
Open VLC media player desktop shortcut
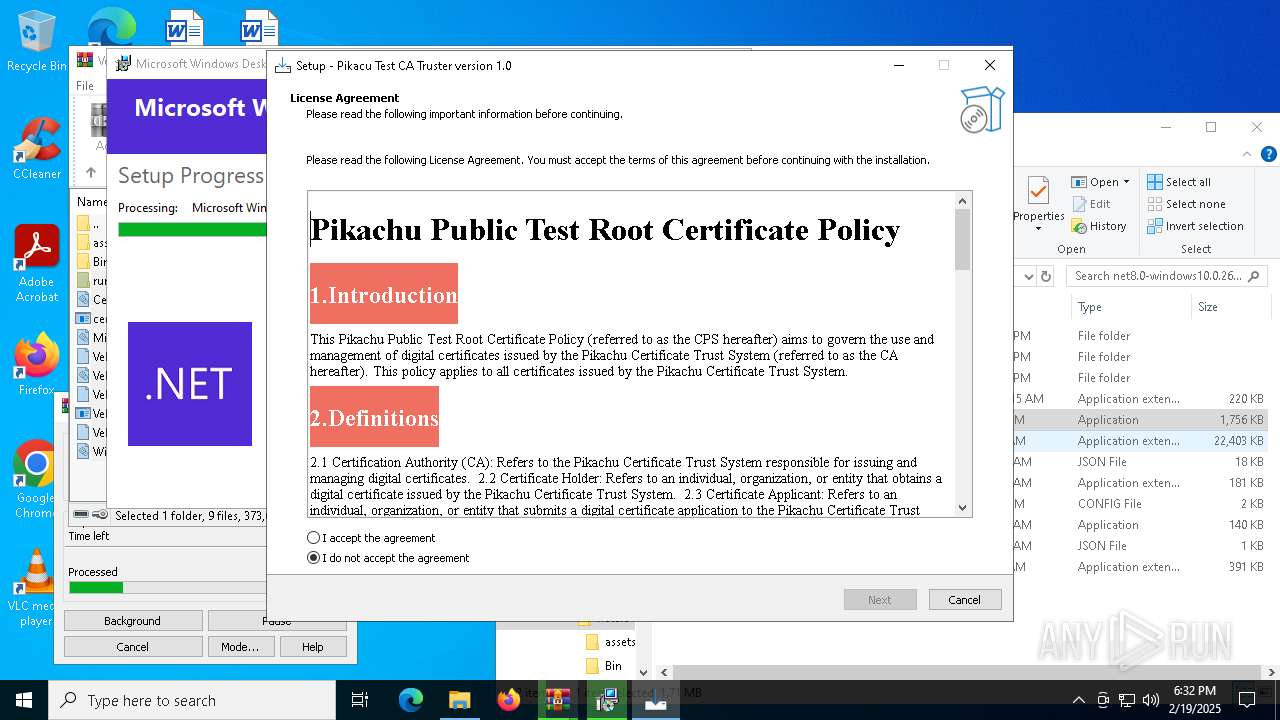point(36,588)
